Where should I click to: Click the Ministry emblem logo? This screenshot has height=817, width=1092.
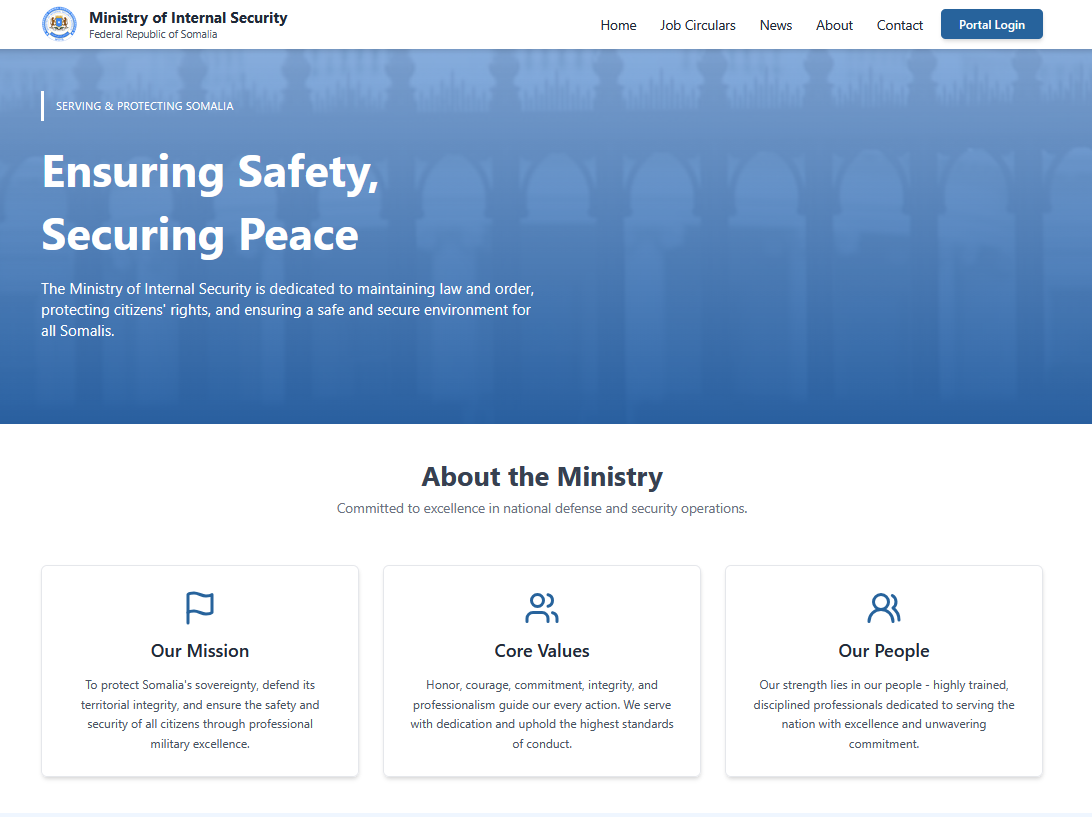[59, 24]
